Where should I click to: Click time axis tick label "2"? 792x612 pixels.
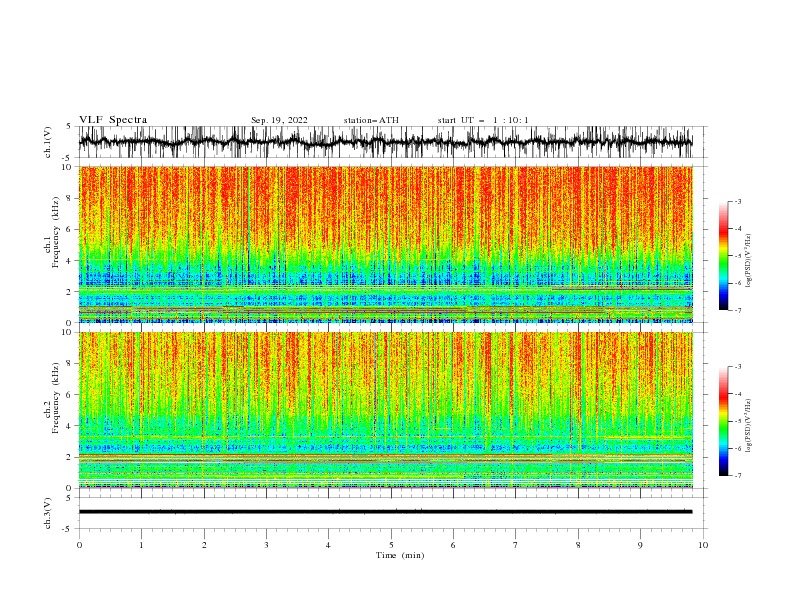[x=204, y=545]
